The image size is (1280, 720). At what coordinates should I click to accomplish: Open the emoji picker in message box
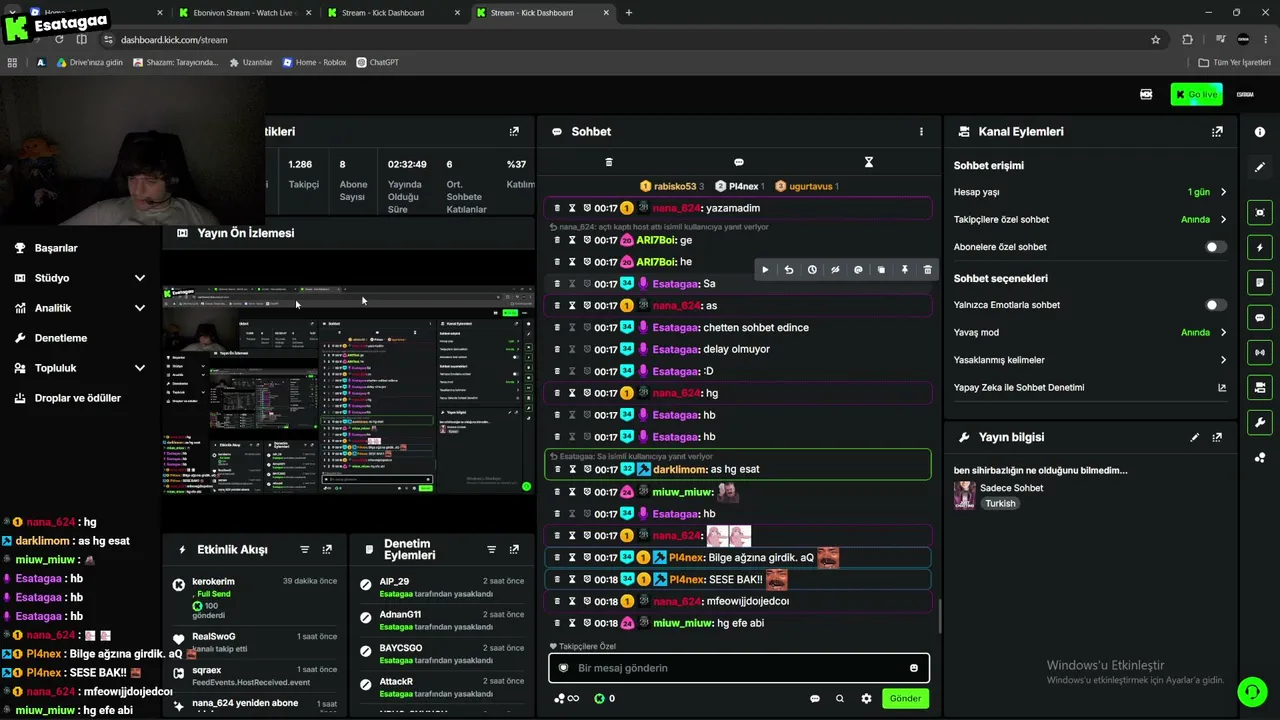point(913,668)
